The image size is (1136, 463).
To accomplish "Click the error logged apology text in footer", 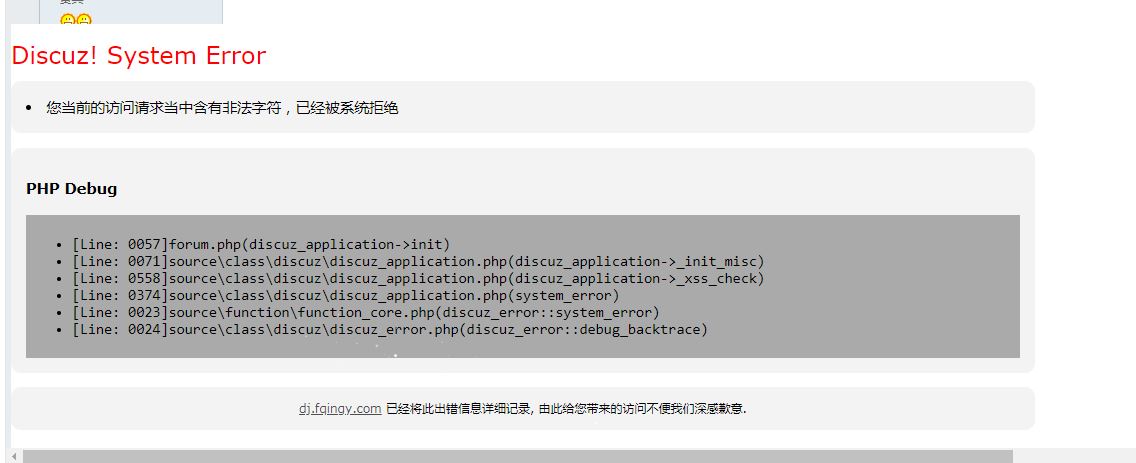I will 566,409.
